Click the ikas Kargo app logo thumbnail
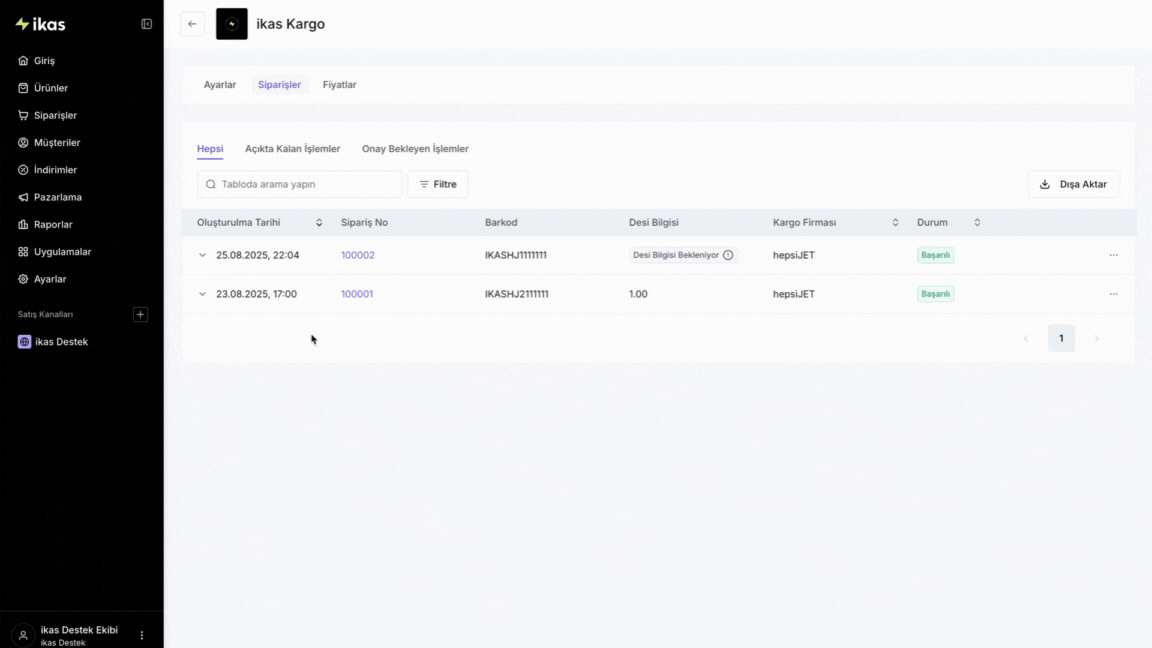 [232, 24]
